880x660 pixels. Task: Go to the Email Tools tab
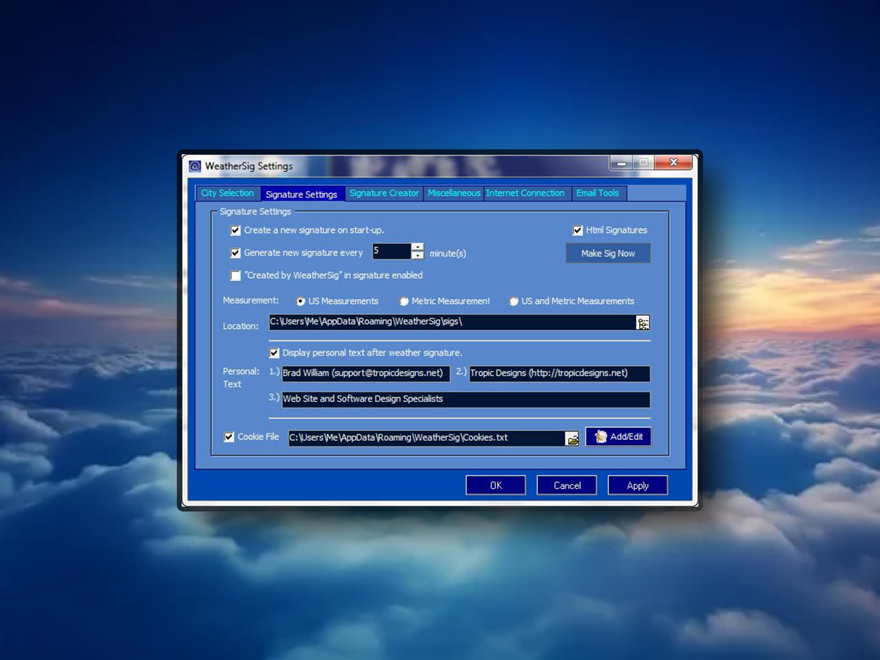598,193
